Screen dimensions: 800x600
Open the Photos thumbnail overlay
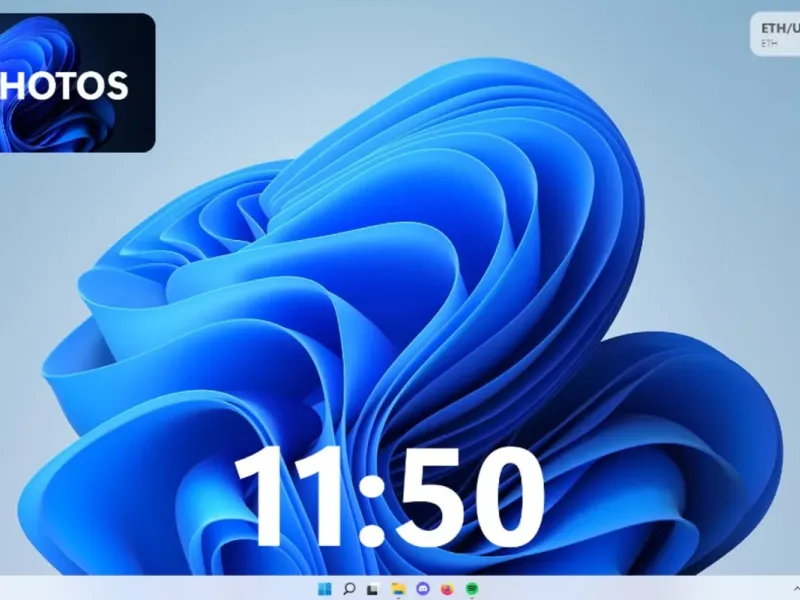78,83
